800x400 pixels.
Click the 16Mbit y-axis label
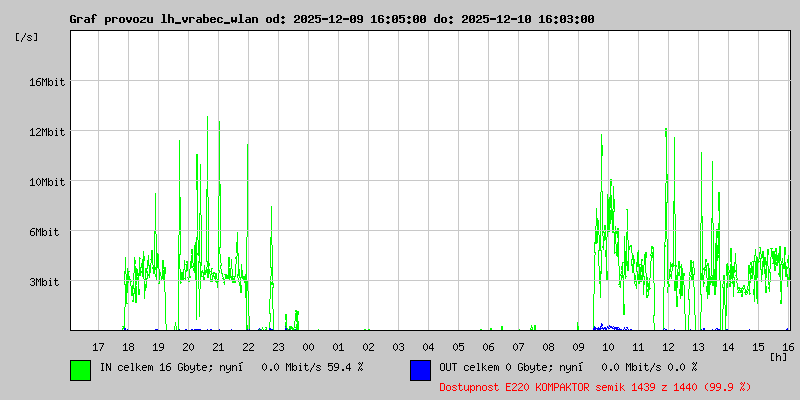48,82
